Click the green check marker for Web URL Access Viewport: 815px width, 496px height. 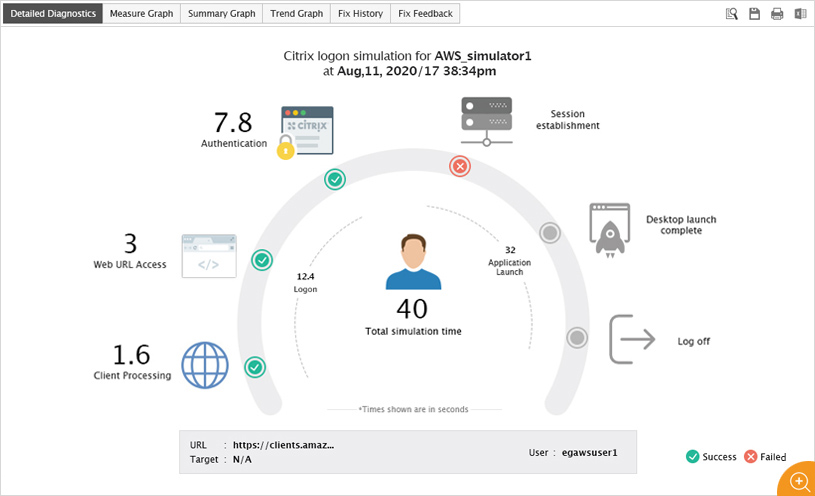(x=262, y=260)
